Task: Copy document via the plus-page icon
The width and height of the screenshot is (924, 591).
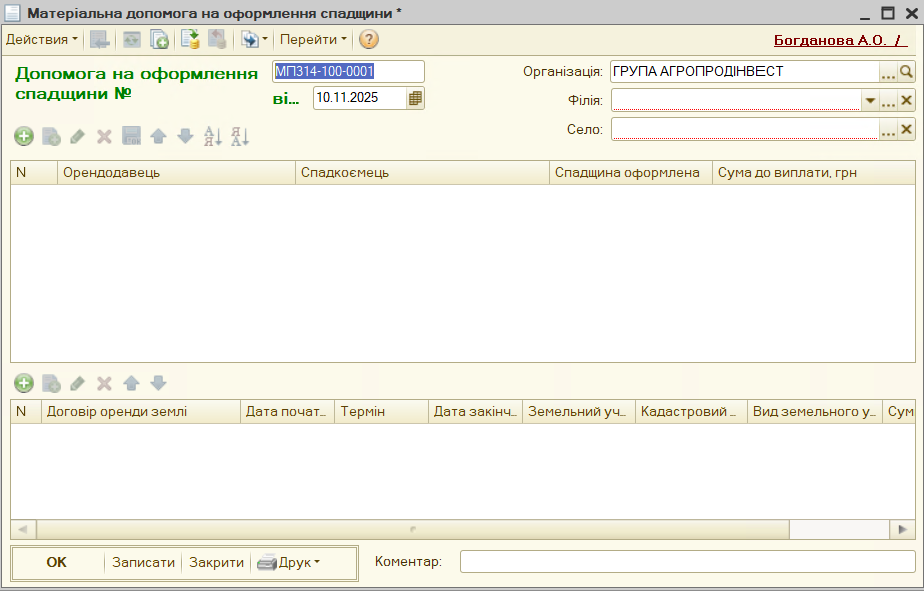Action: click(159, 39)
